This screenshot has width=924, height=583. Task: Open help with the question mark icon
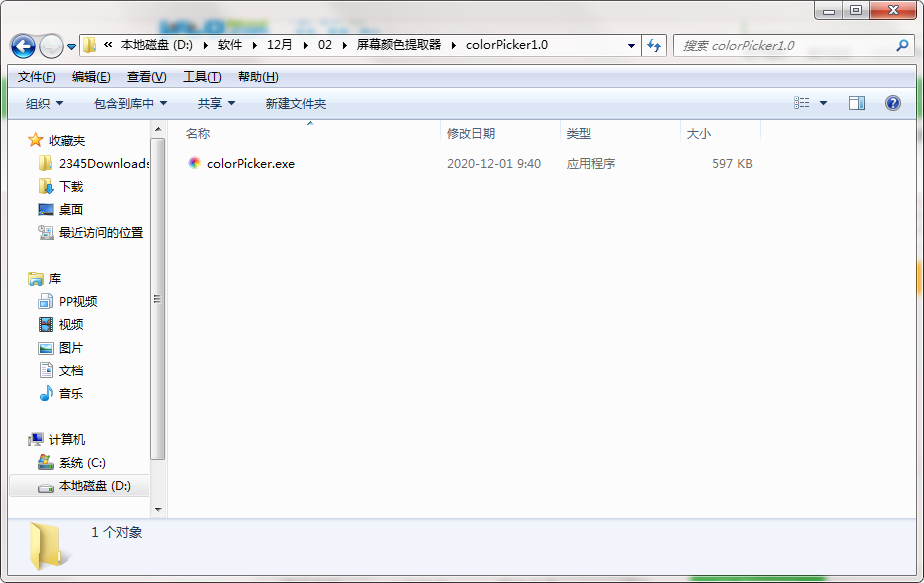pos(893,103)
